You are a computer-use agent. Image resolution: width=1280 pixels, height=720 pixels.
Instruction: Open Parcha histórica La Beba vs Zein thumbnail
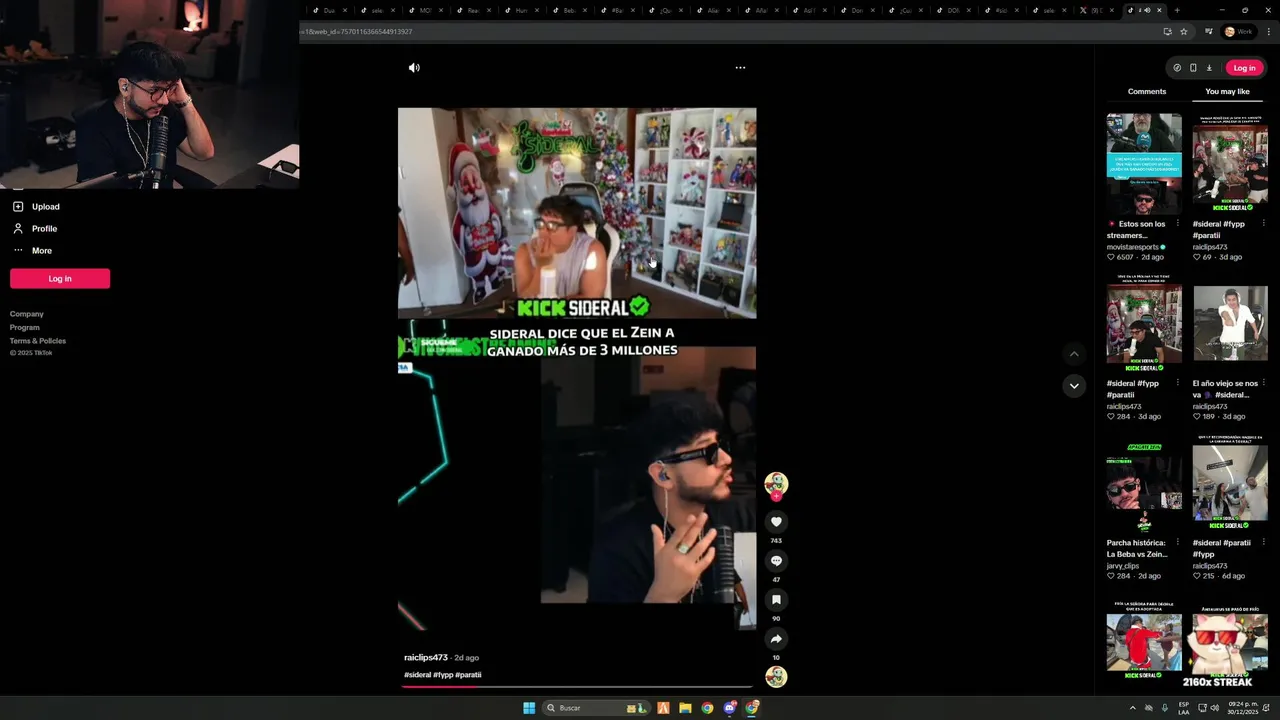click(1144, 483)
